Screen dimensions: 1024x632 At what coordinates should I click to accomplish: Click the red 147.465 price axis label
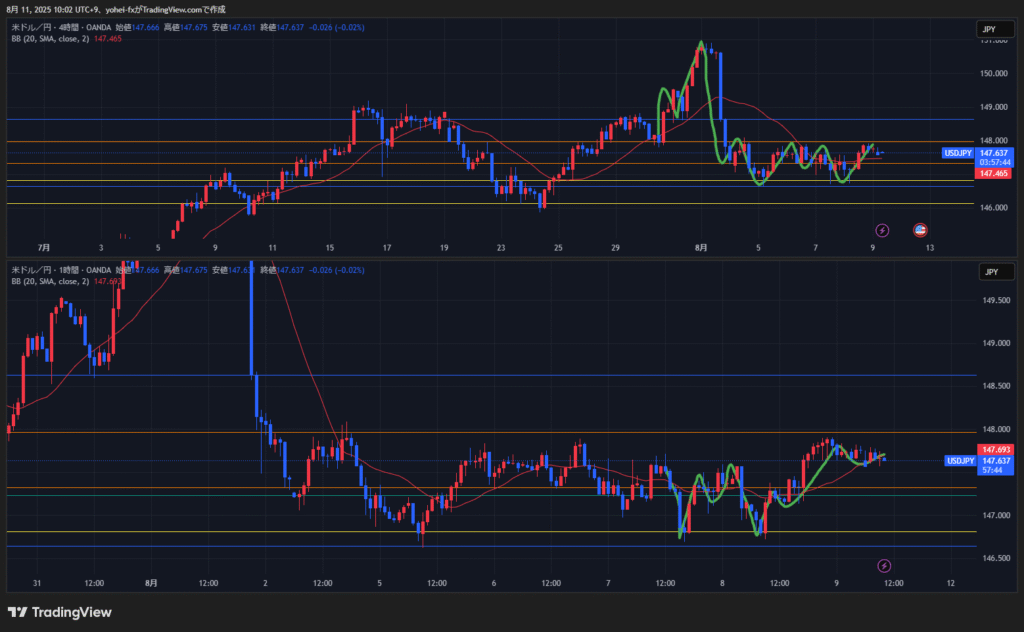994,174
